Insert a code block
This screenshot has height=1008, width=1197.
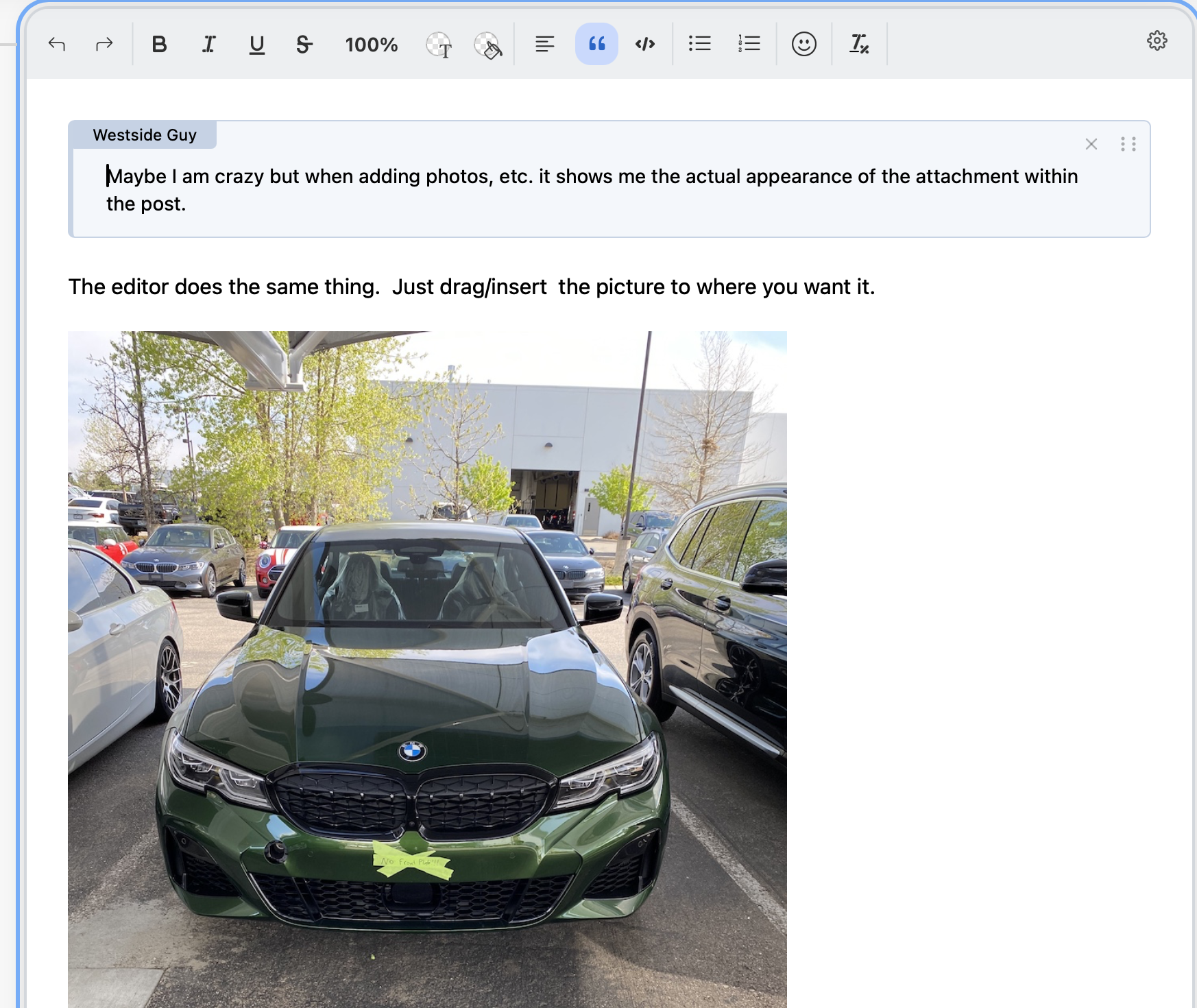tap(645, 45)
